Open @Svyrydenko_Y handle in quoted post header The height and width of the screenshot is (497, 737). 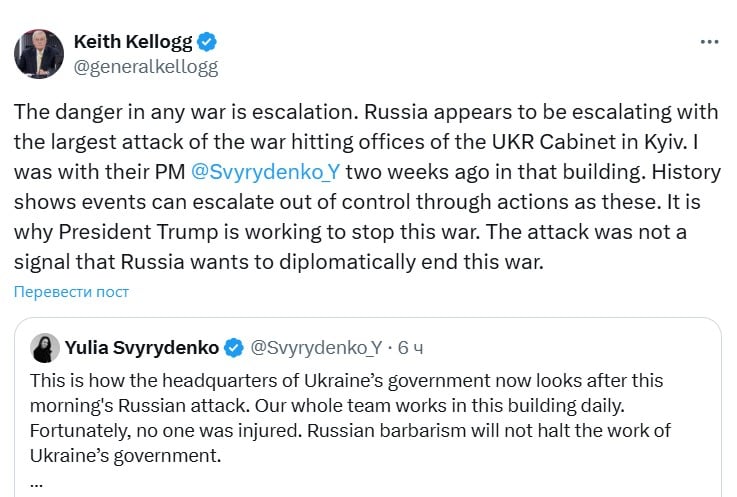tap(315, 348)
